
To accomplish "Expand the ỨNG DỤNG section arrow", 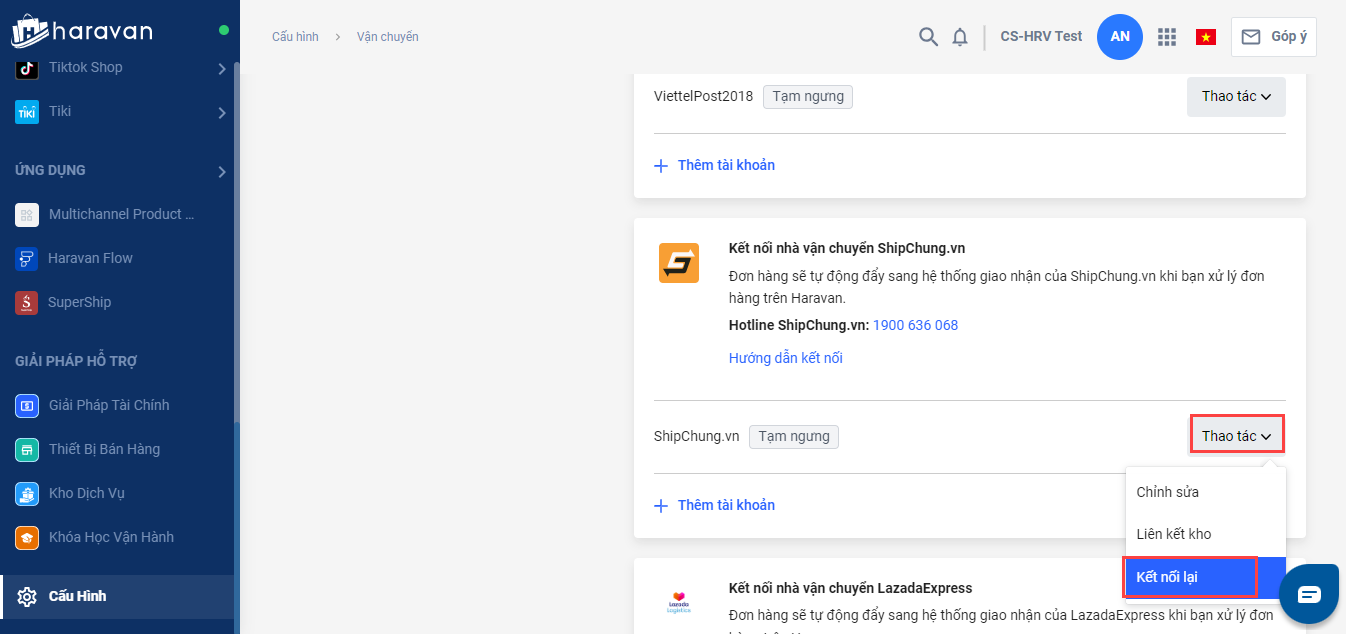I will (222, 172).
